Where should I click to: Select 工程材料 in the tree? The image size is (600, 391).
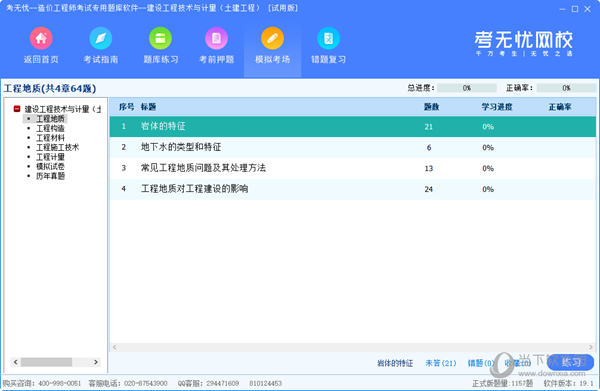pyautogui.click(x=50, y=138)
